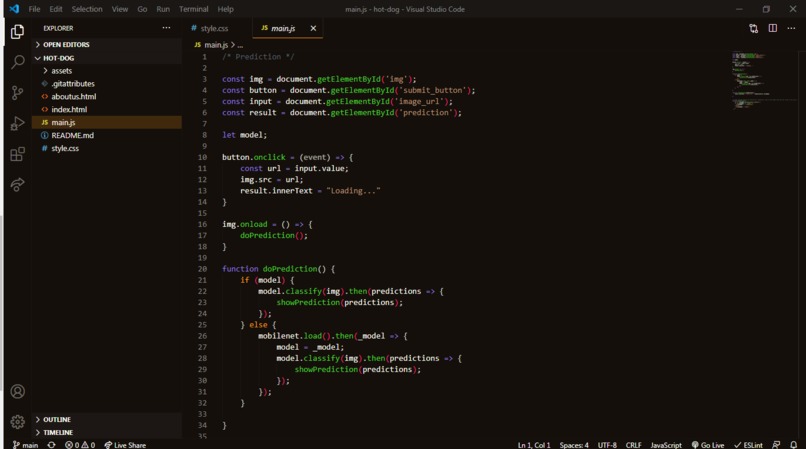Viewport: 806px width, 449px height.
Task: Click the line 20 number gutter
Action: click(202, 269)
